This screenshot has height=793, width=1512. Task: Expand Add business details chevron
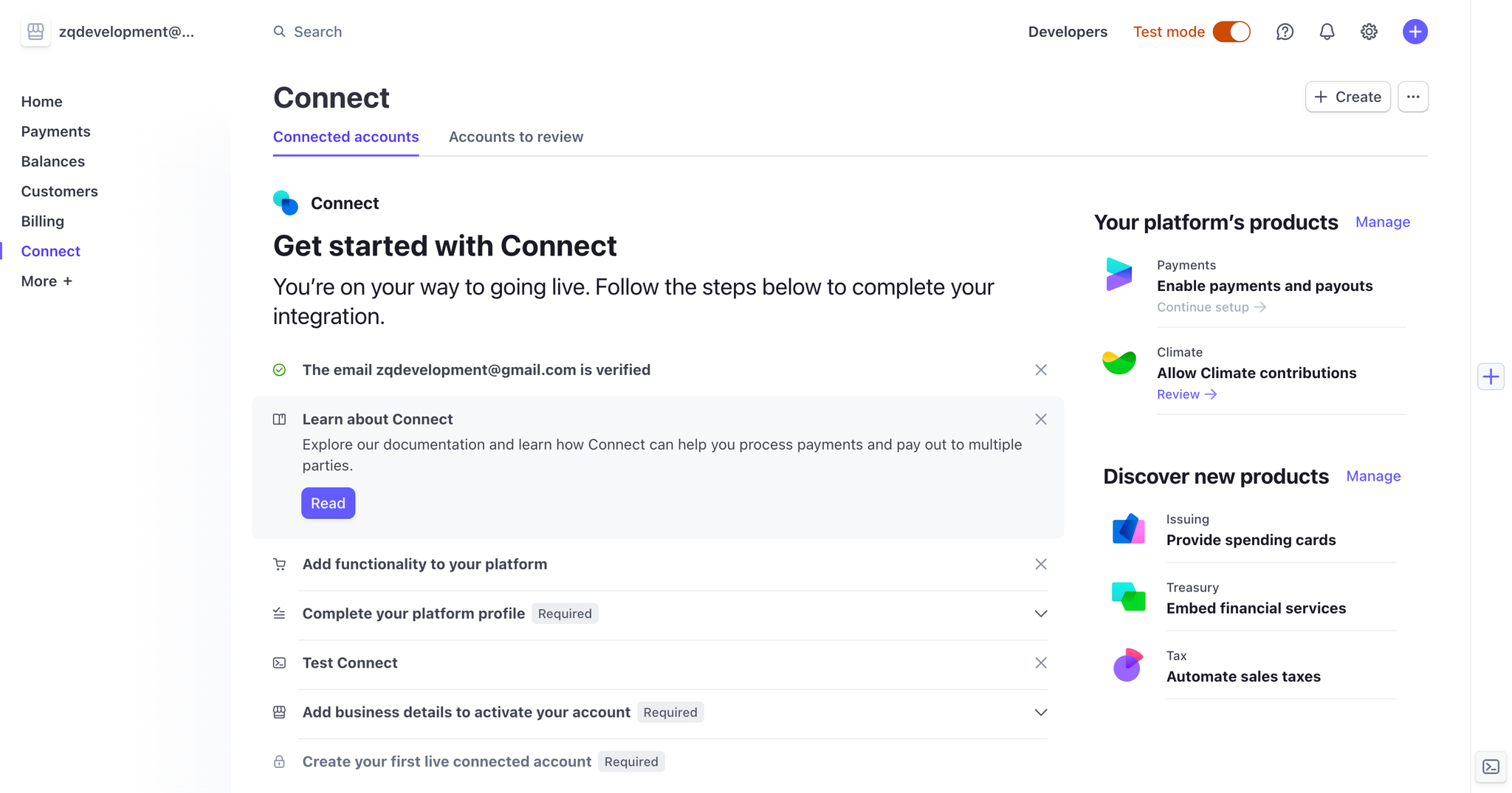[1041, 713]
